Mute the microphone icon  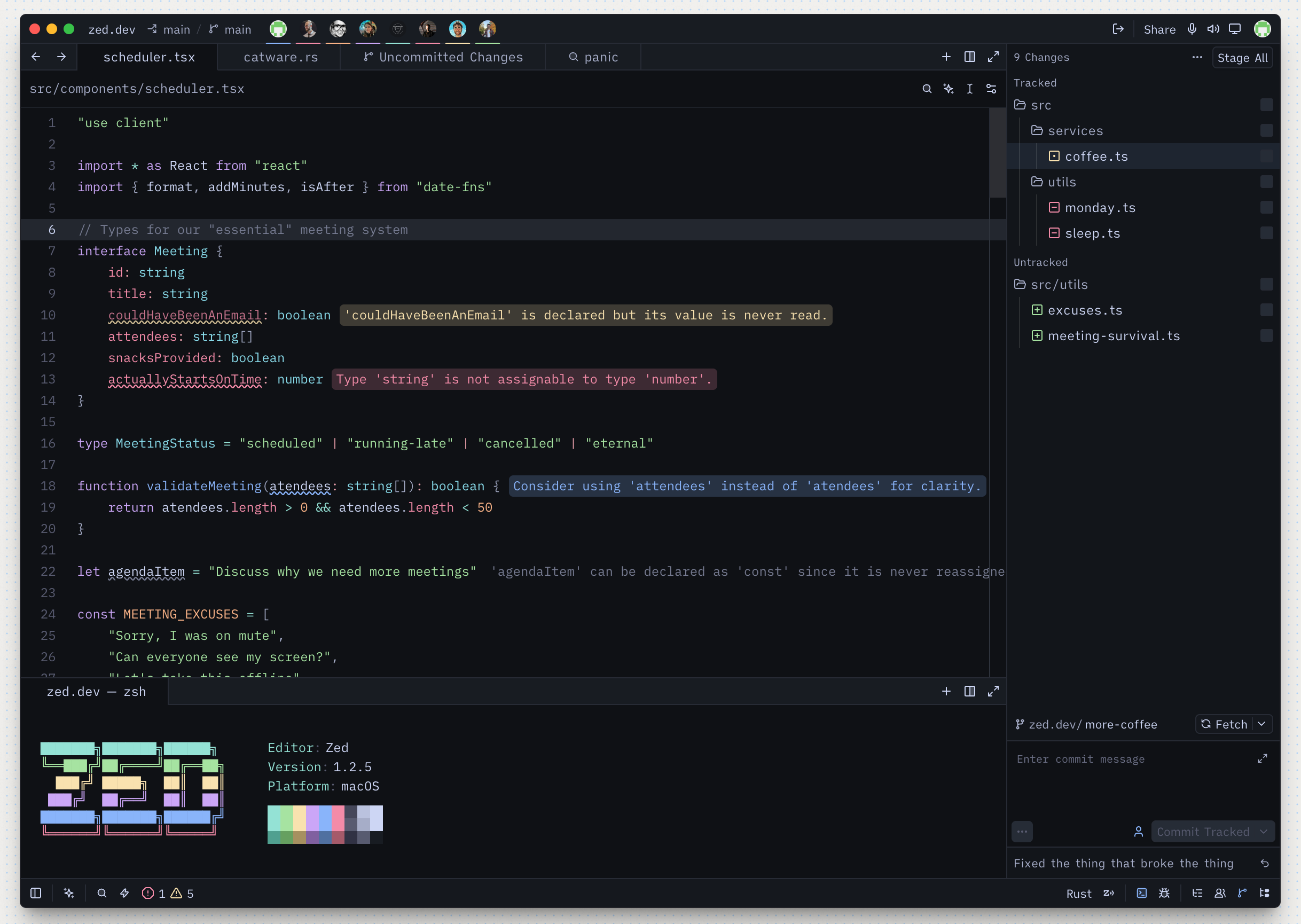point(1192,29)
